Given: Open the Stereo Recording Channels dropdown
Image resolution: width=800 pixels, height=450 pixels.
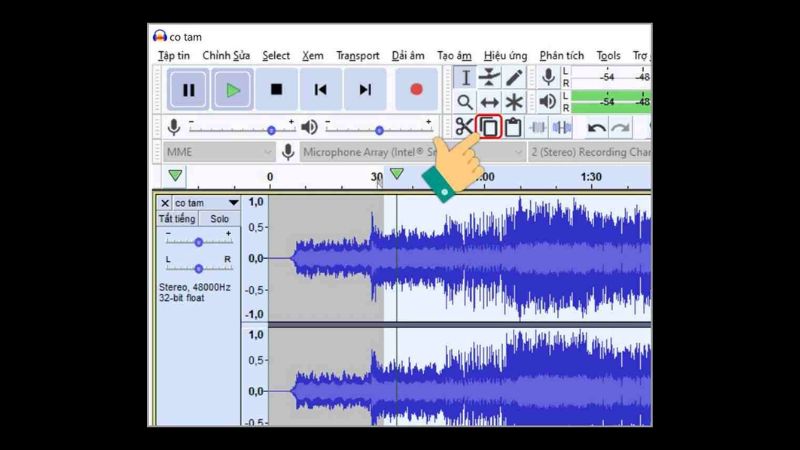Looking at the screenshot, I should pyautogui.click(x=590, y=152).
